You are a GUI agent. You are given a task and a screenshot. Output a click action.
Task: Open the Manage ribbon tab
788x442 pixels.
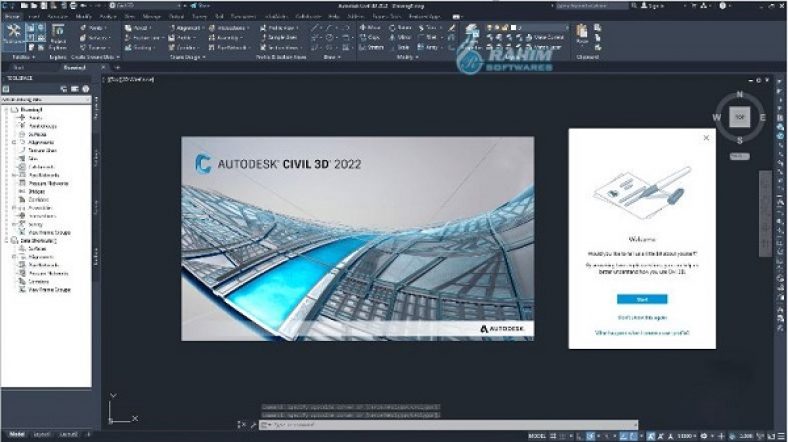click(151, 17)
